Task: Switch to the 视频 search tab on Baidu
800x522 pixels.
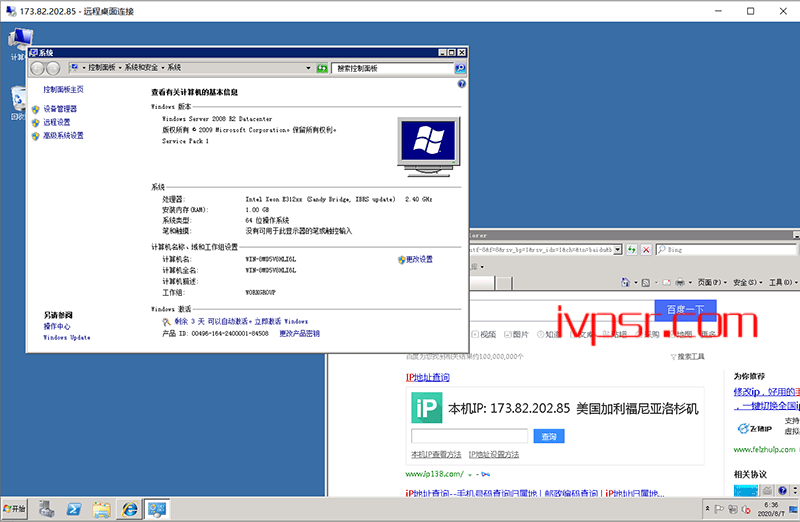Action: click(484, 334)
